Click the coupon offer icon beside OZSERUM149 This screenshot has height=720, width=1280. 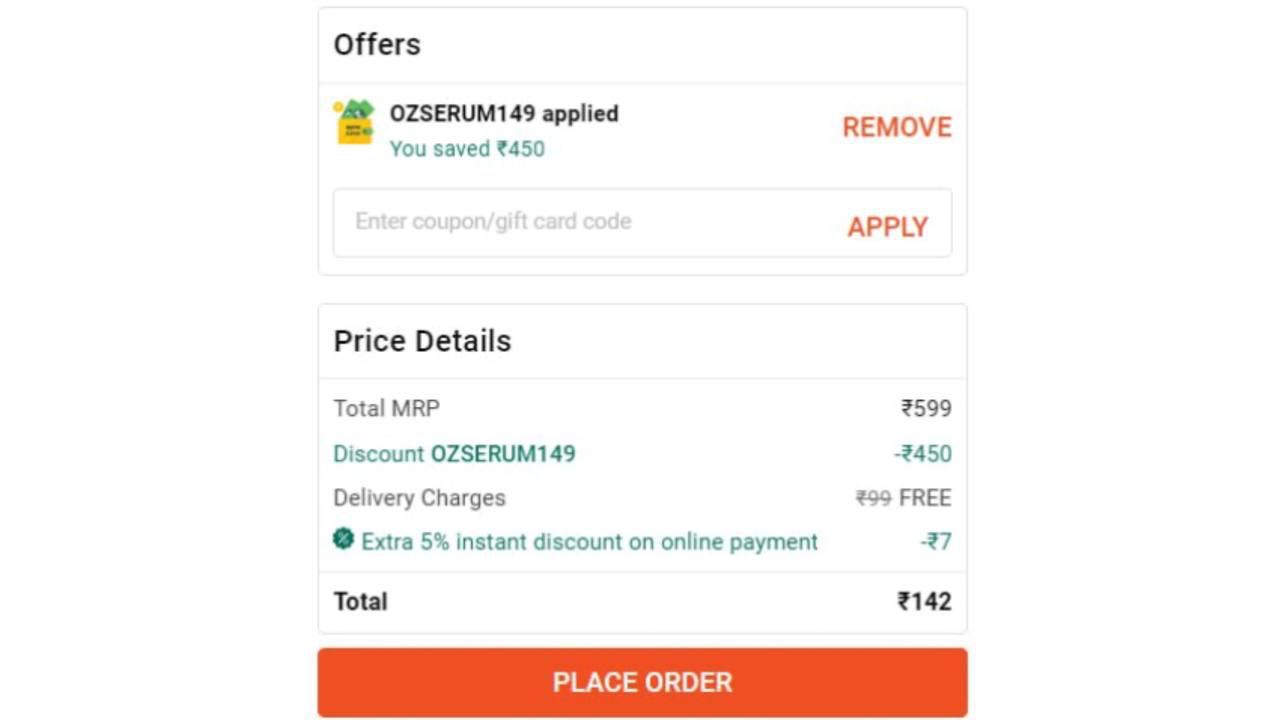point(354,122)
